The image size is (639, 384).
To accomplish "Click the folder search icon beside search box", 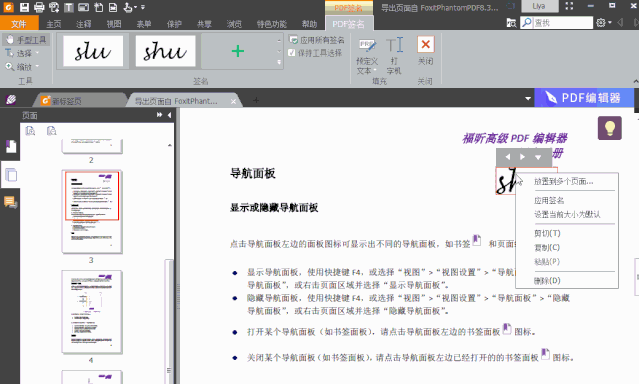I will (x=511, y=23).
